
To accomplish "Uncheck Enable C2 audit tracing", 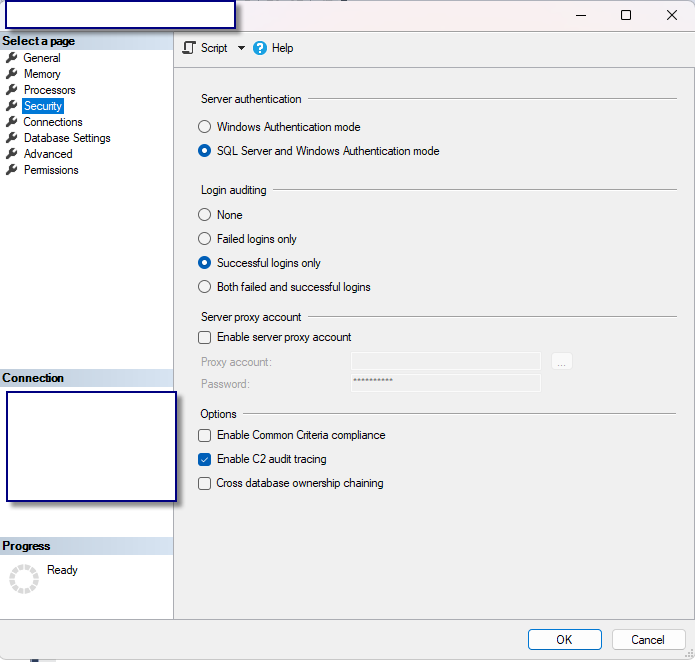I will click(x=204, y=459).
